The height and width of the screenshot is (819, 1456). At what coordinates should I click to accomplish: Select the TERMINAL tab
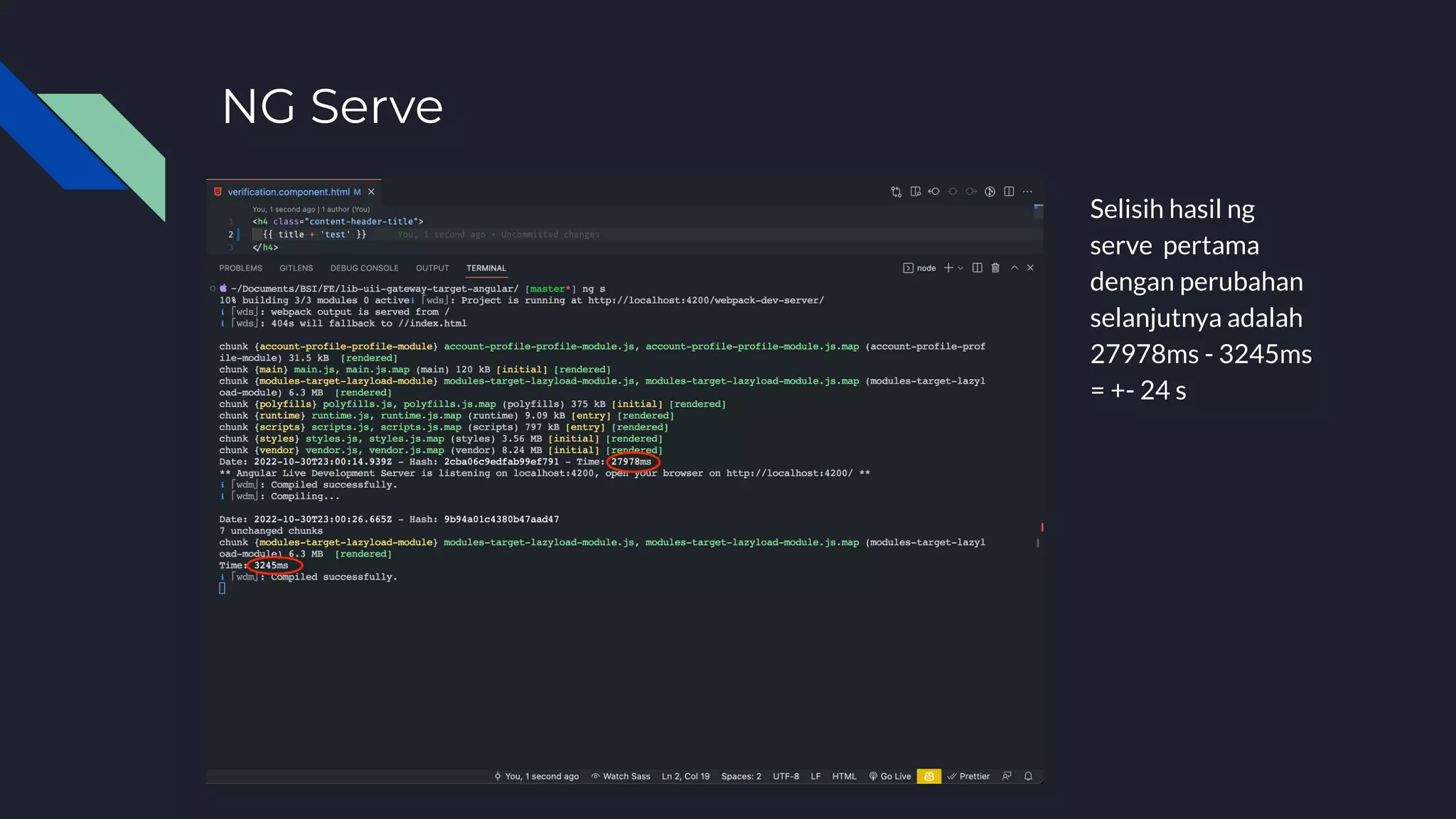[x=486, y=268]
